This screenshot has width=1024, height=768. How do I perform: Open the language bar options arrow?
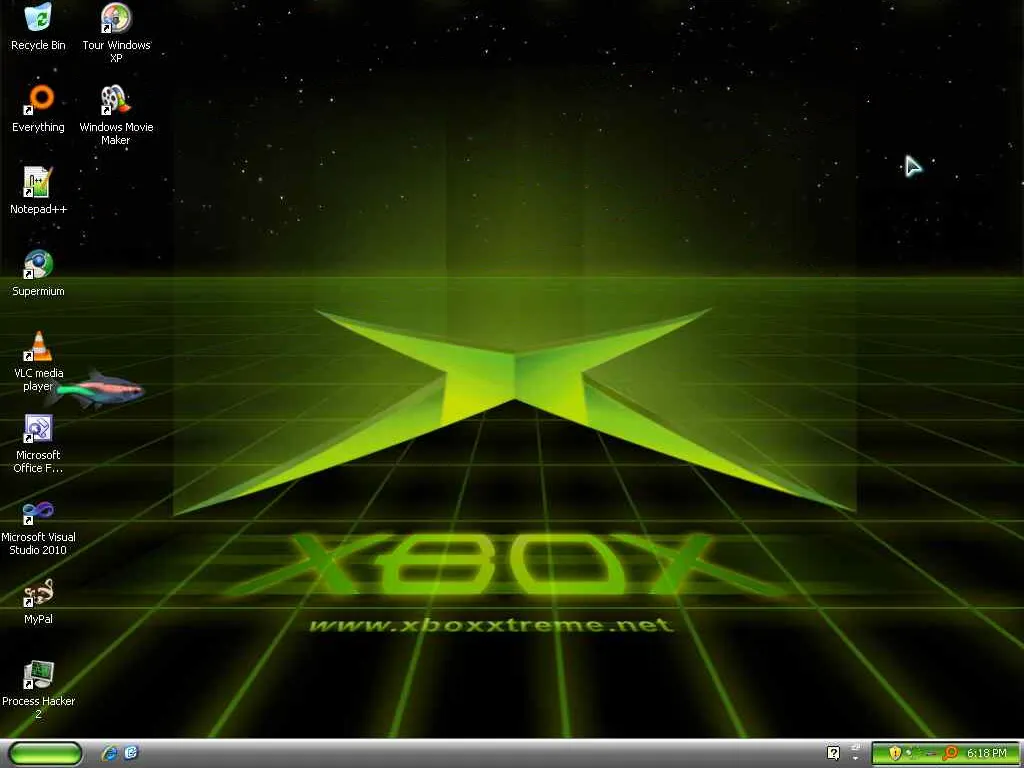point(855,758)
